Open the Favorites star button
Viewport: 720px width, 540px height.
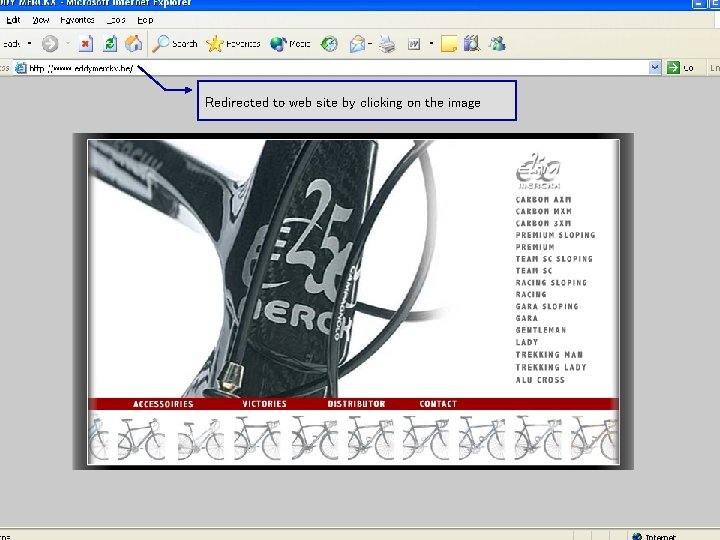coord(233,44)
